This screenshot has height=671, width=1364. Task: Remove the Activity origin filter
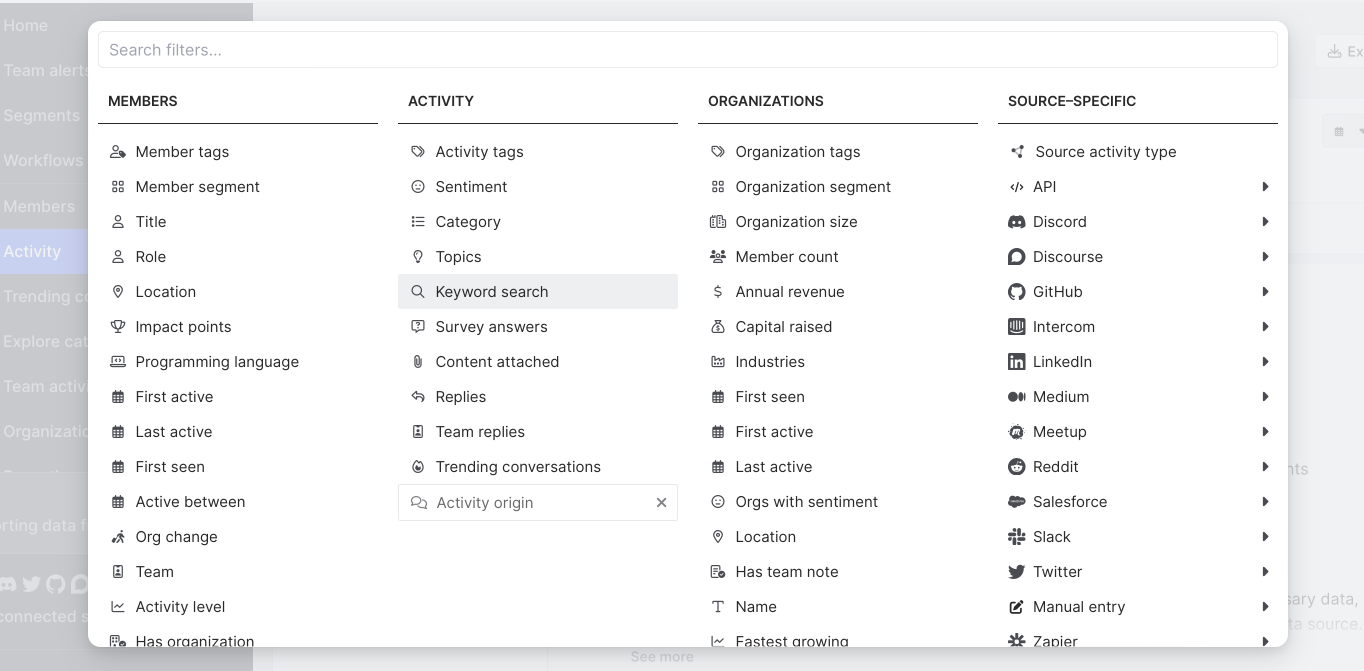[x=661, y=503]
